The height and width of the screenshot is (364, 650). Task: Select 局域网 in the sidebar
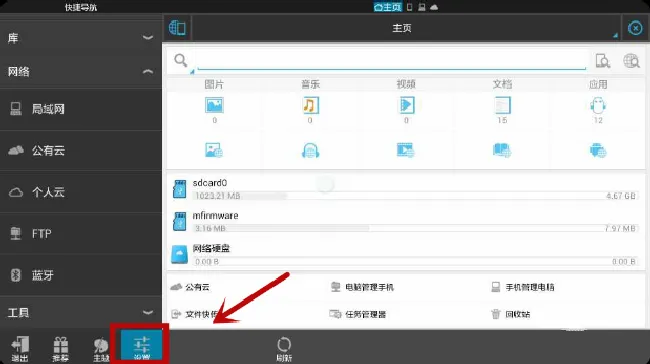(81, 109)
